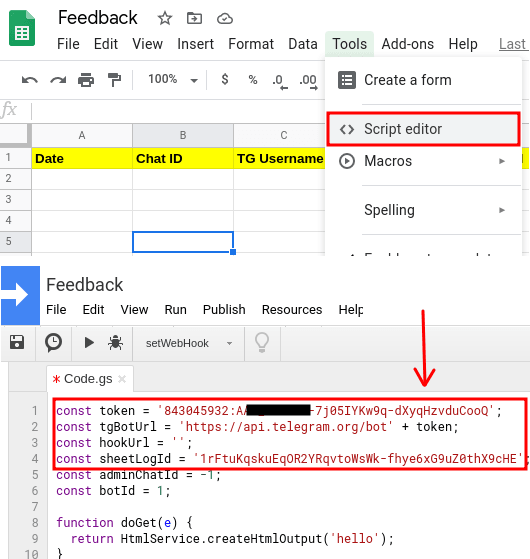Check cloud save status icon

click(x=225, y=18)
